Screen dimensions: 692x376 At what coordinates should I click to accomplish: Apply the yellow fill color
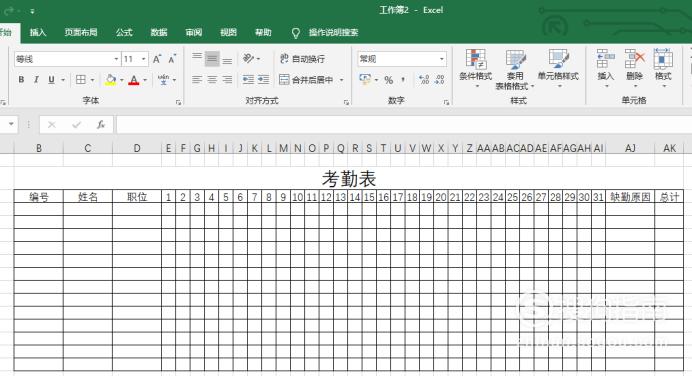110,80
